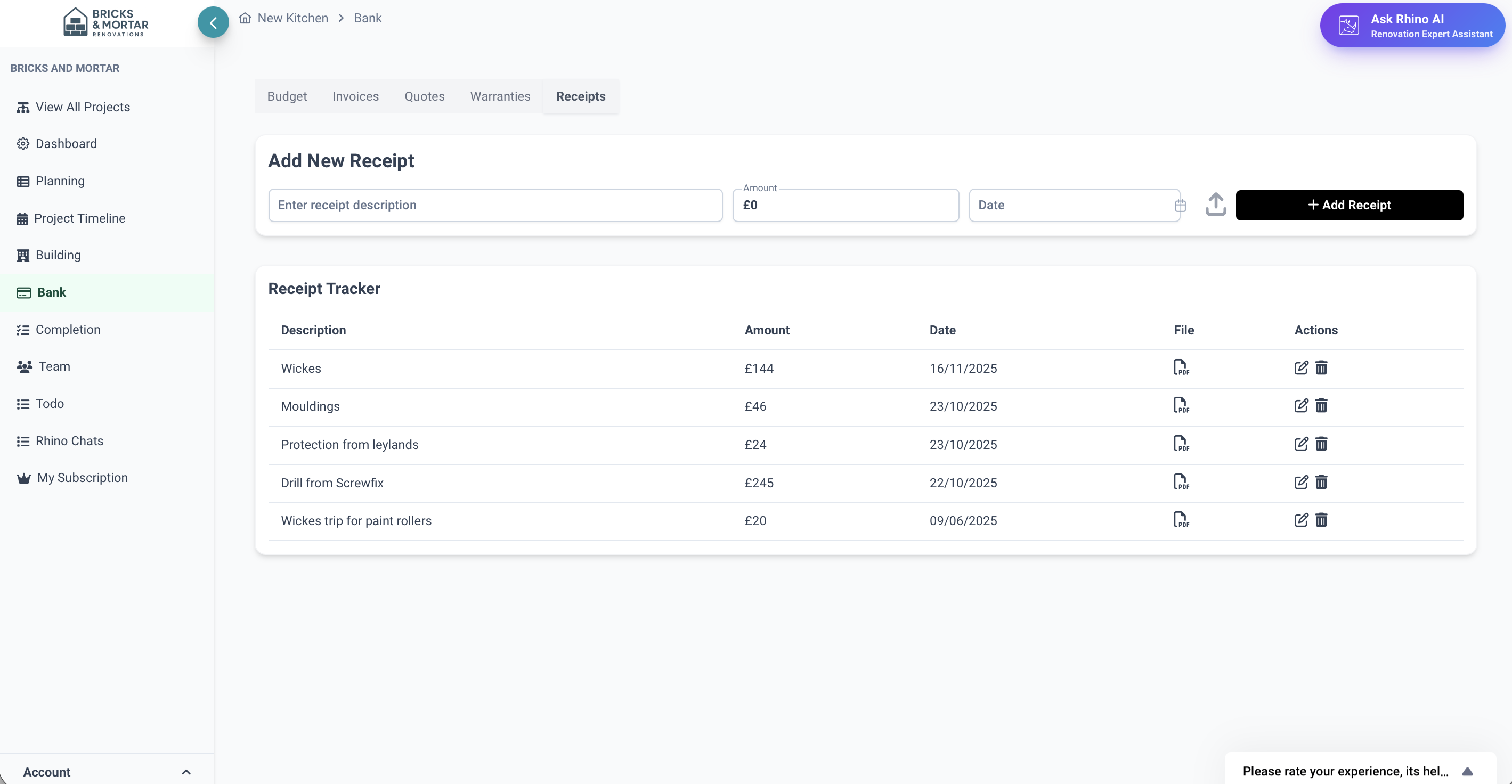Collapse the sidebar with the back arrow
This screenshot has height=784, width=1512.
(x=213, y=23)
